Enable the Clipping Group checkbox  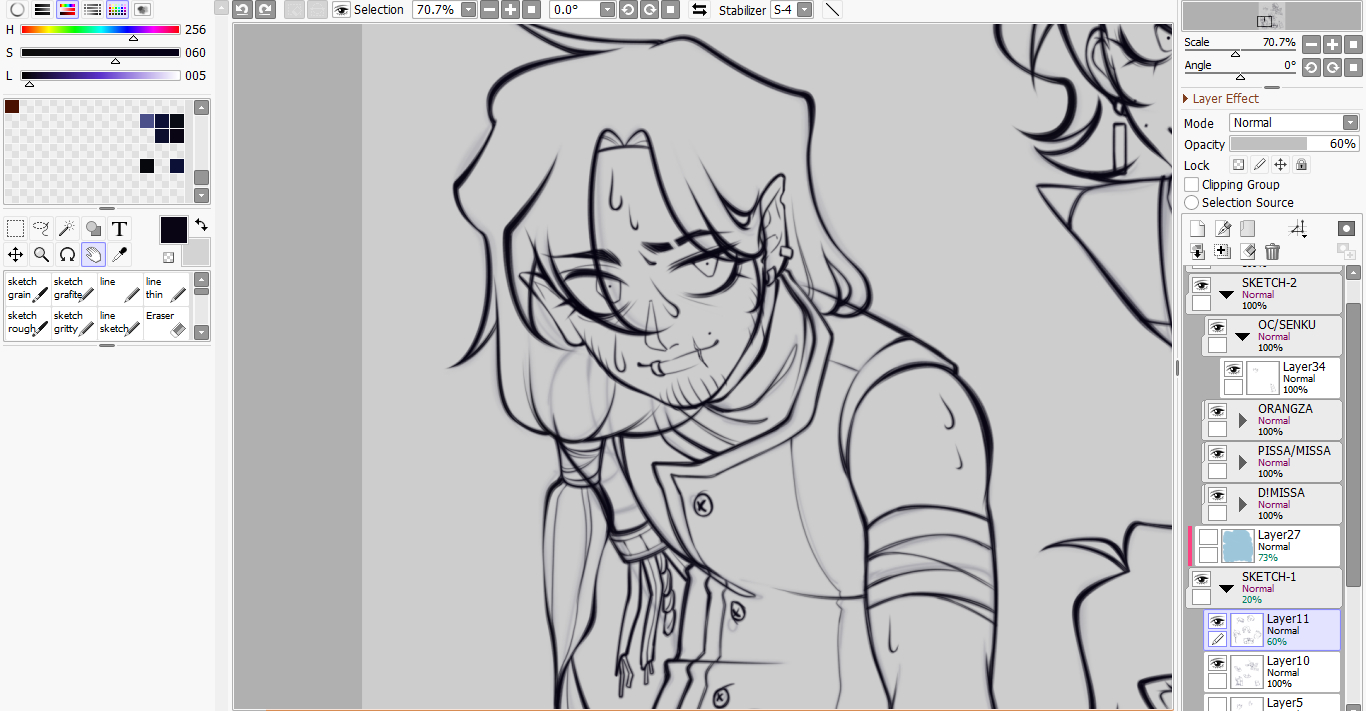tap(1191, 185)
